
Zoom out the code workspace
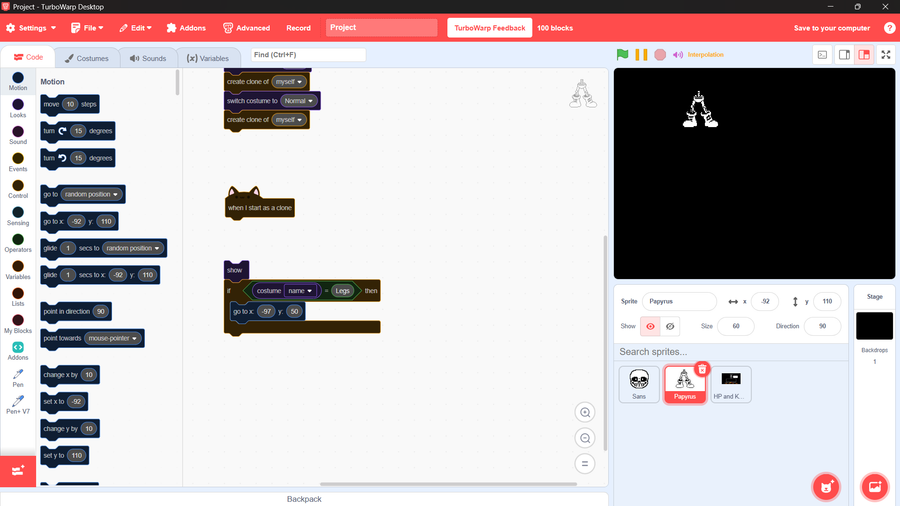[x=585, y=438]
